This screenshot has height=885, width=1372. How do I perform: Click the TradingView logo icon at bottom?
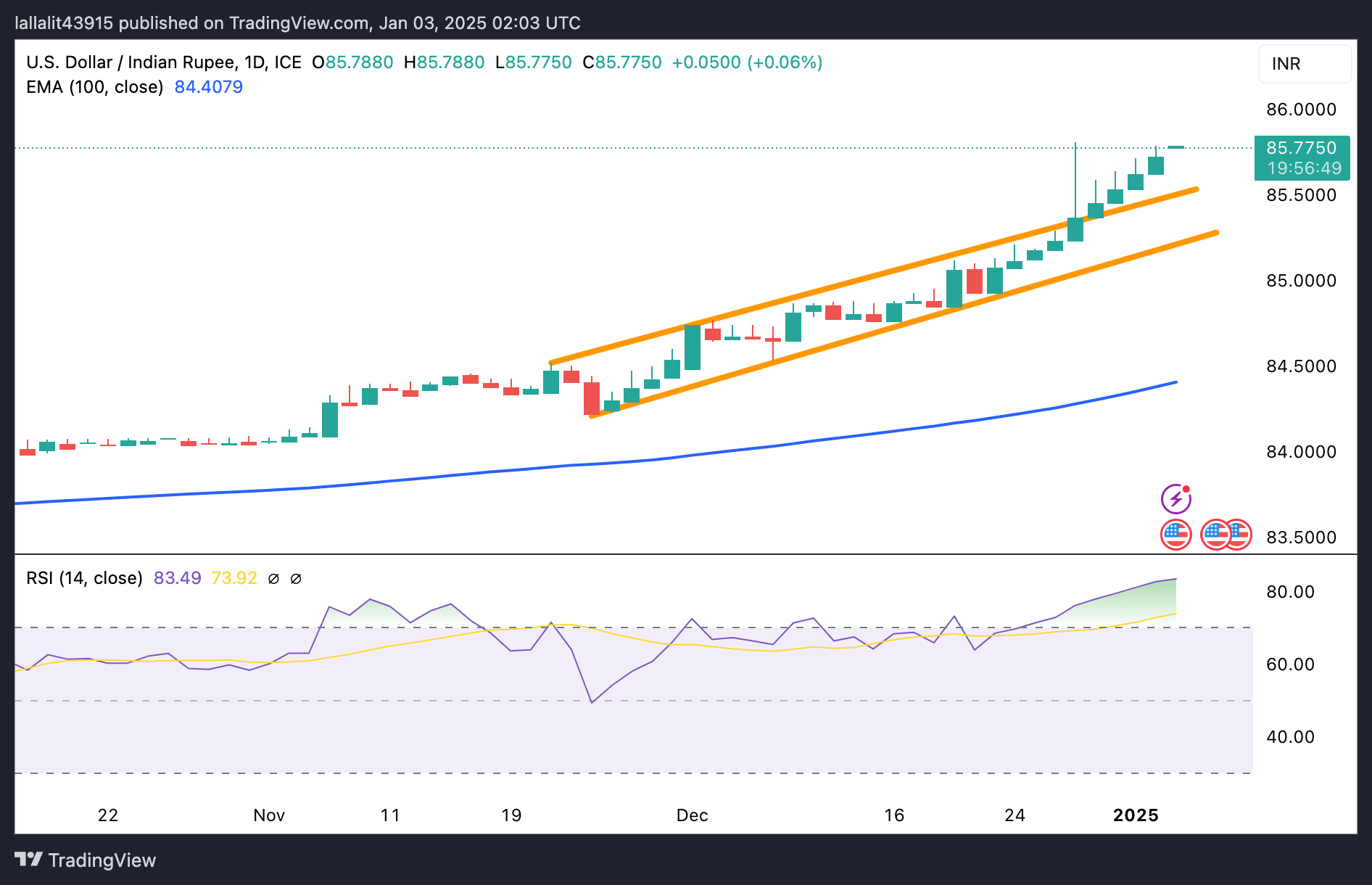click(x=29, y=860)
